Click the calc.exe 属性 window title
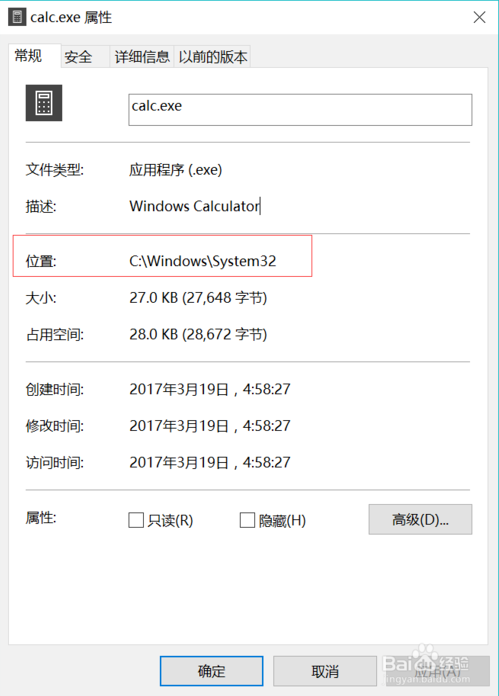 (71, 18)
